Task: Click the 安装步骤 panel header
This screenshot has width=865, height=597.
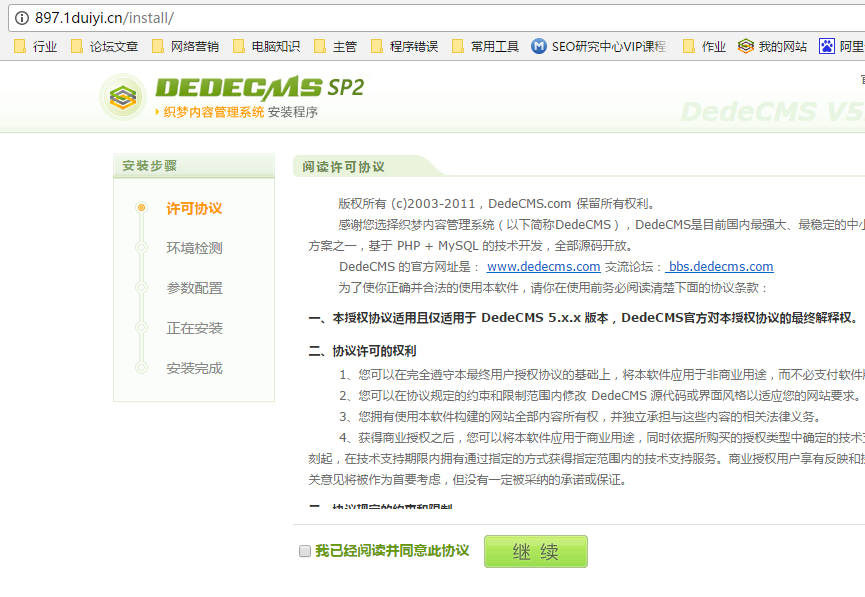Action: (x=194, y=166)
